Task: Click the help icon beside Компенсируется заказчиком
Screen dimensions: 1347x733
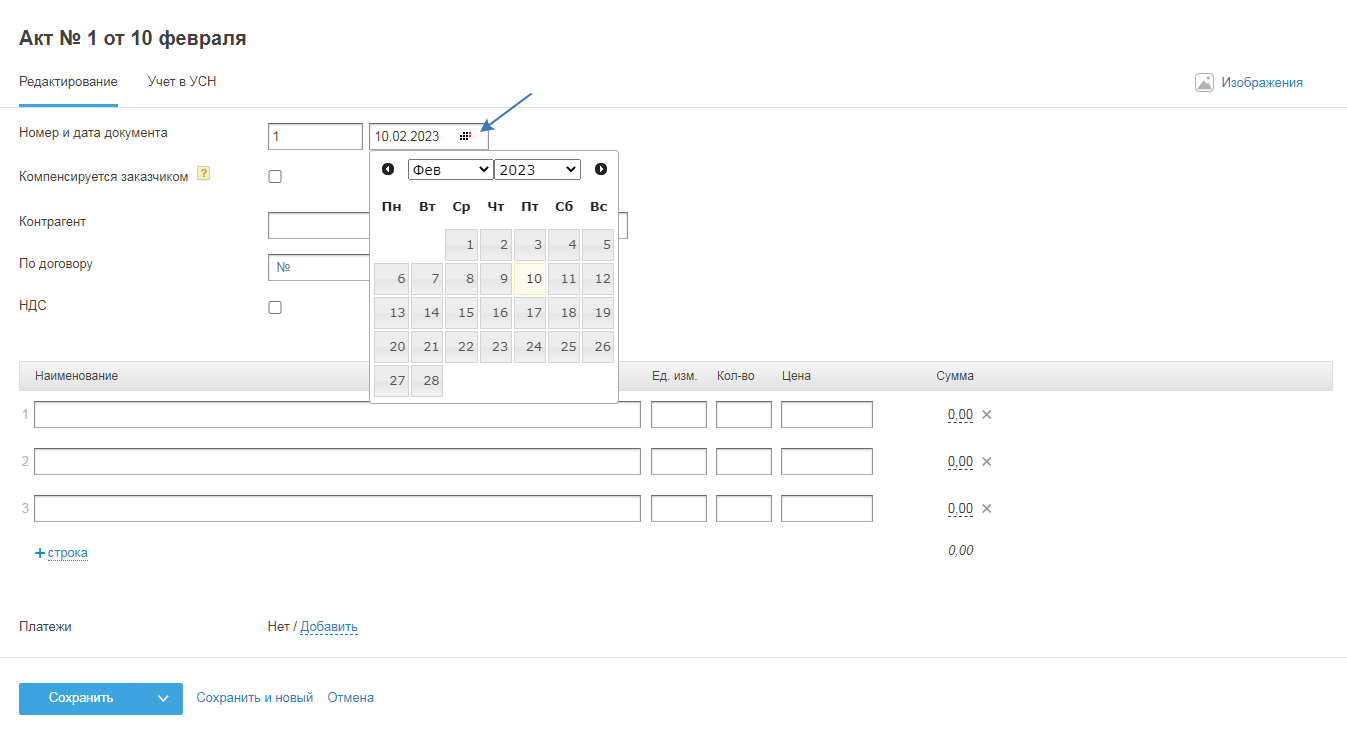Action: click(x=203, y=175)
